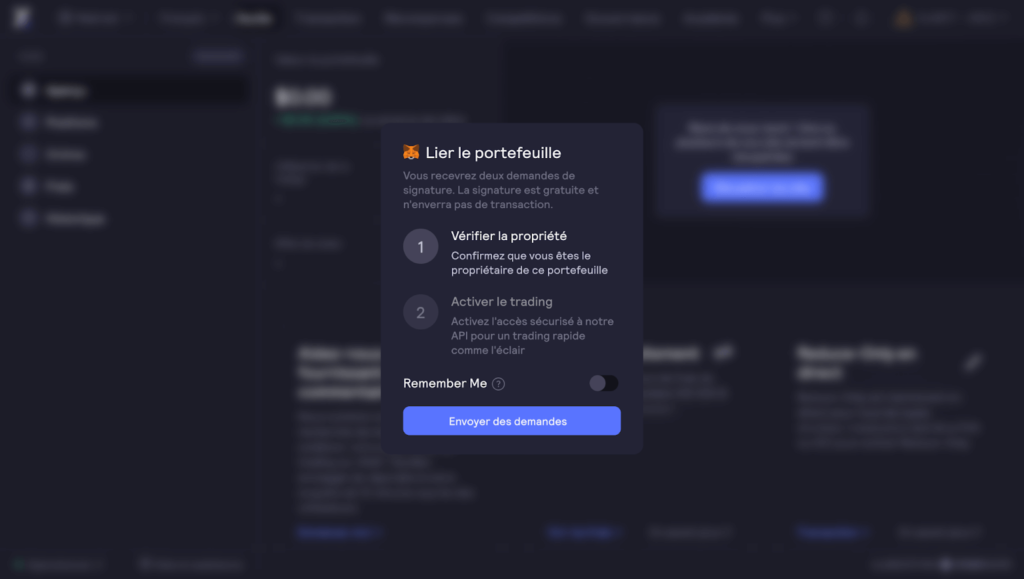1024x579 pixels.
Task: Click the blurred pencil edit icon behind dialog
Action: click(973, 362)
